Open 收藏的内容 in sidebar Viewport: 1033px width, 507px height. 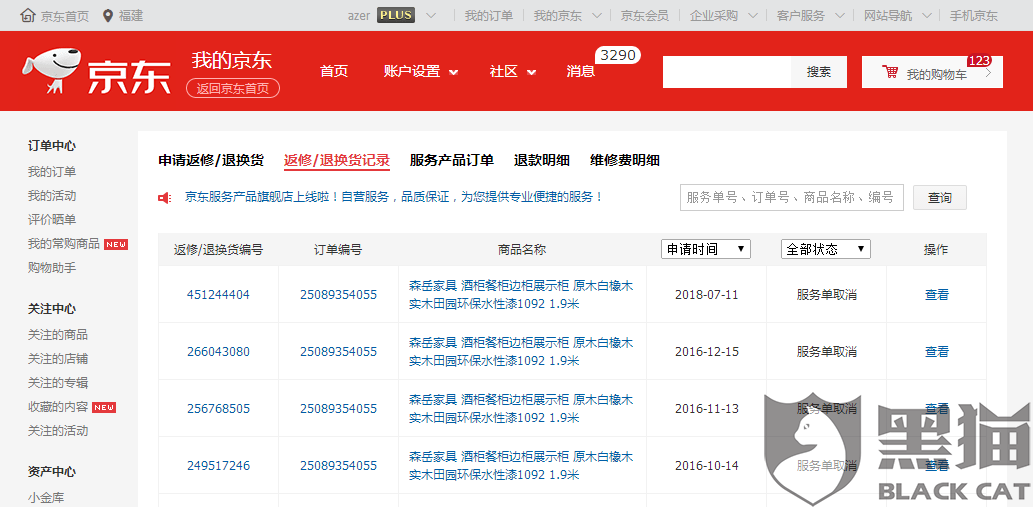pyautogui.click(x=57, y=407)
